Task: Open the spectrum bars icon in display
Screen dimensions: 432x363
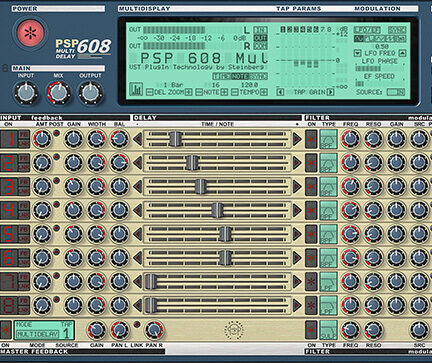Action: click(x=136, y=89)
